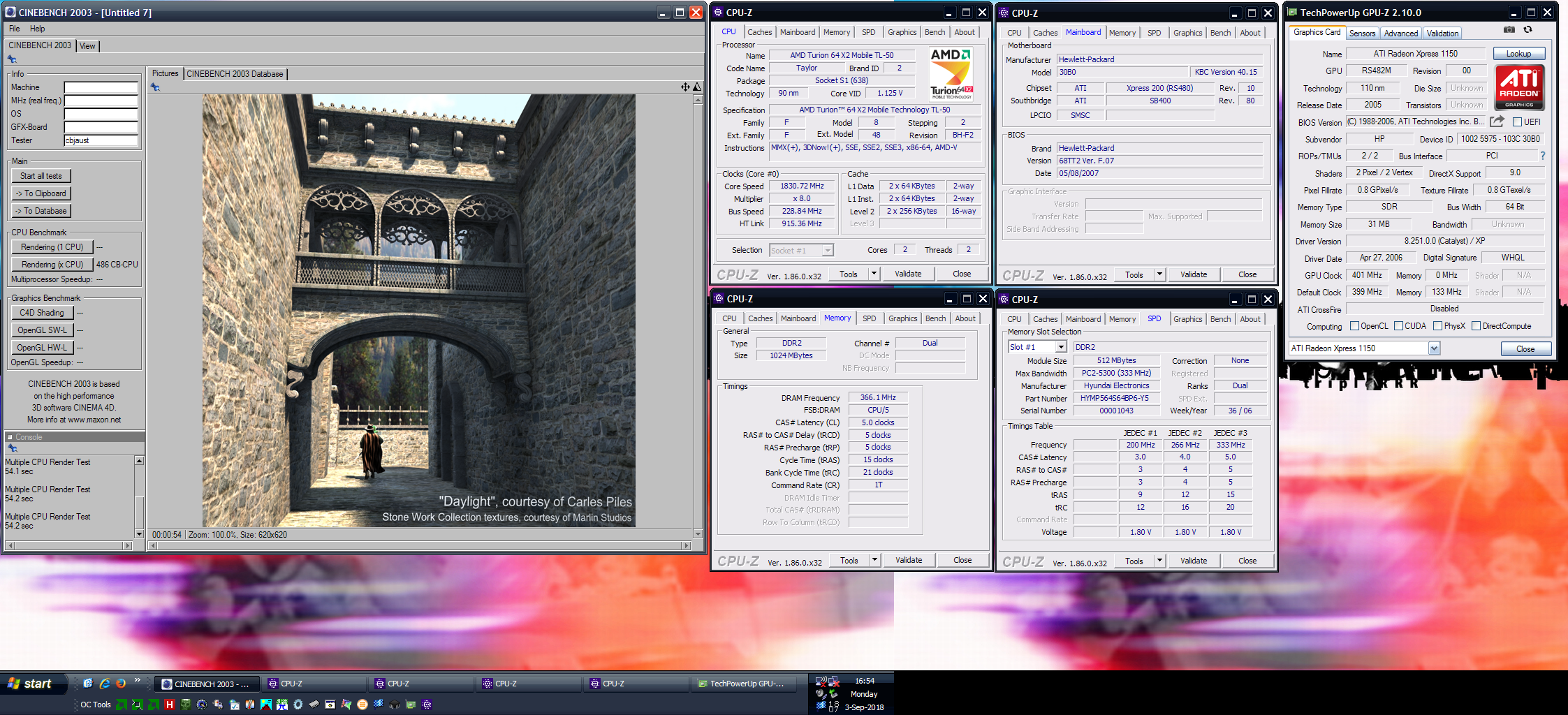Click the triangle icon above the render view
Screen dimensions: 1568x715
click(x=696, y=87)
